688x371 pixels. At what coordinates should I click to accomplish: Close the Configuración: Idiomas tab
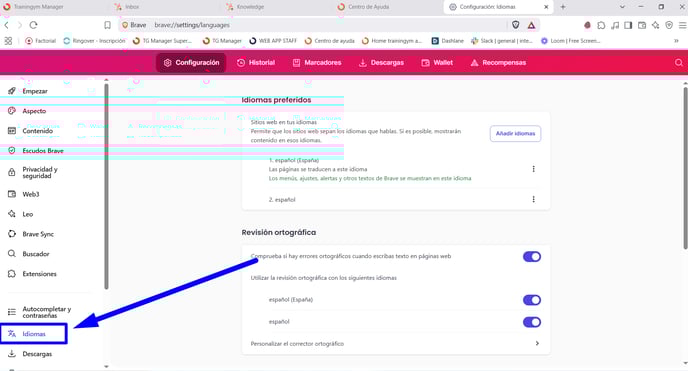(546, 7)
